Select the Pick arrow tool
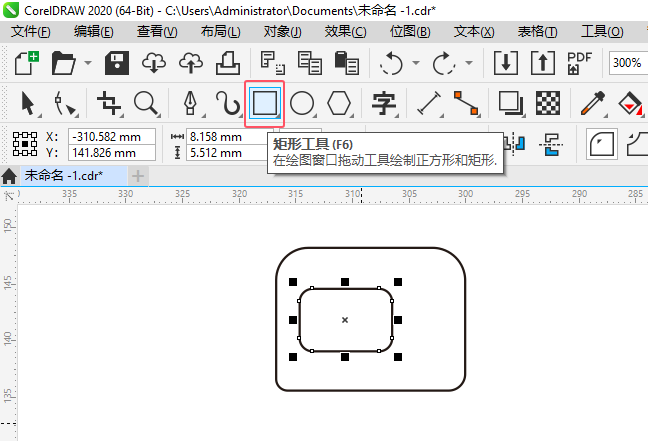648x441 pixels. [29, 103]
